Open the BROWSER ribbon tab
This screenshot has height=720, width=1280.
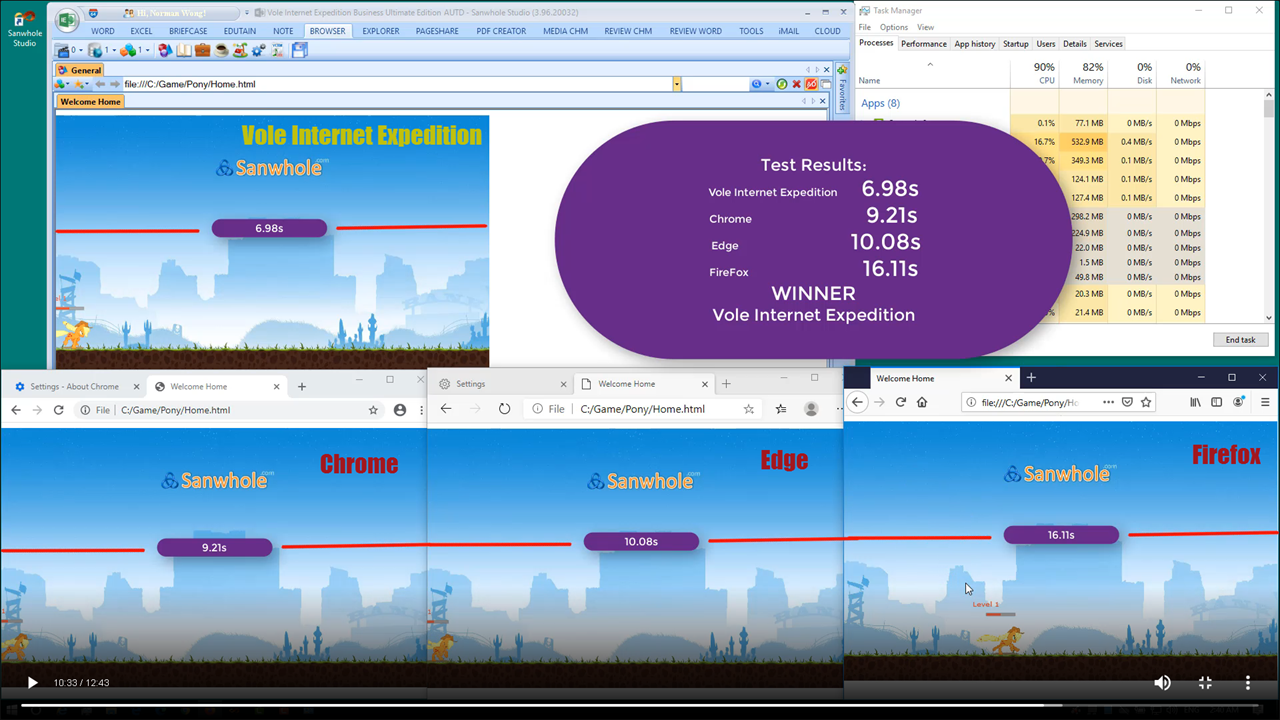(x=327, y=31)
